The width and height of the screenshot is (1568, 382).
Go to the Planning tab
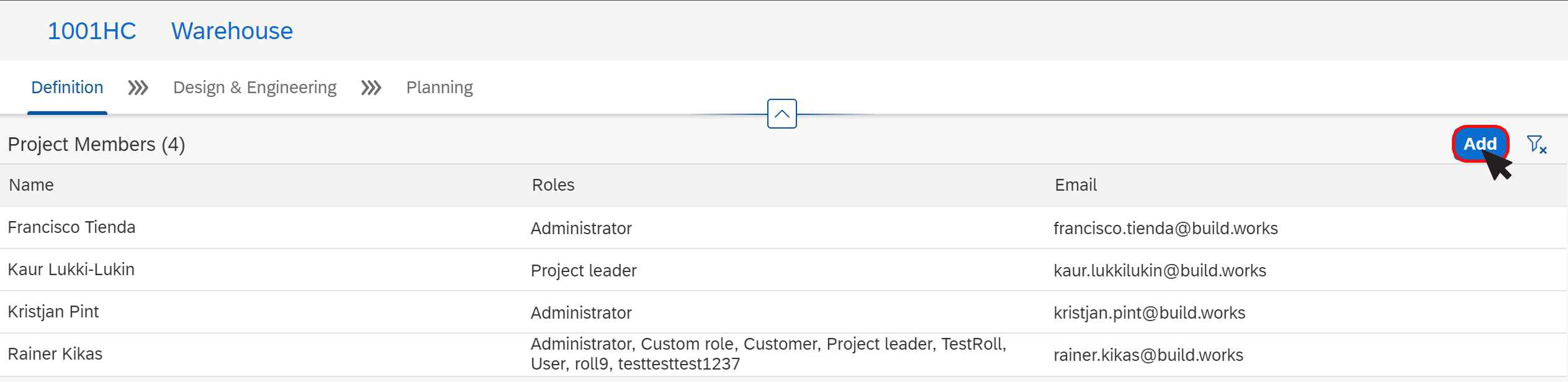439,88
